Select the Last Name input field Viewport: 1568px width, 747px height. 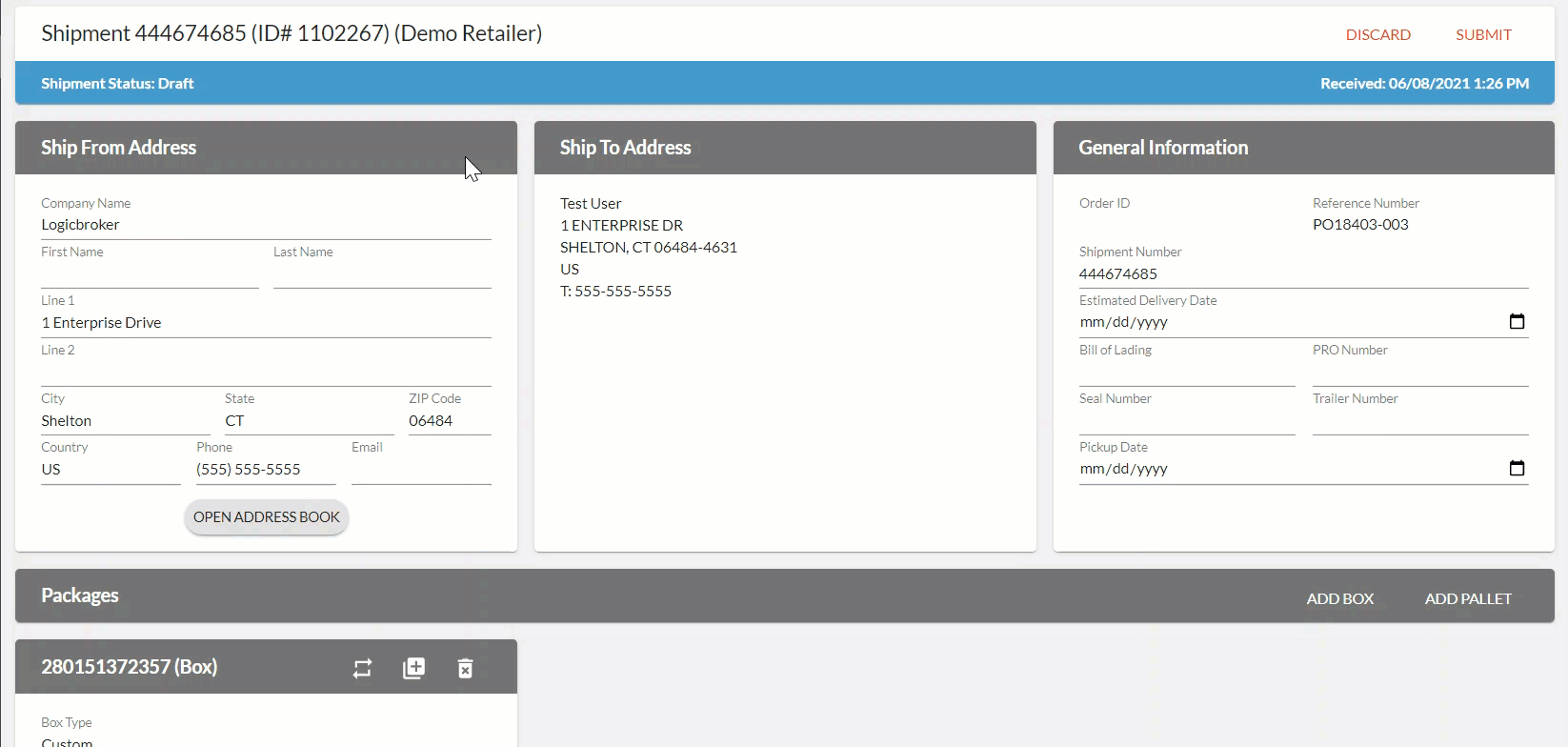tap(382, 274)
